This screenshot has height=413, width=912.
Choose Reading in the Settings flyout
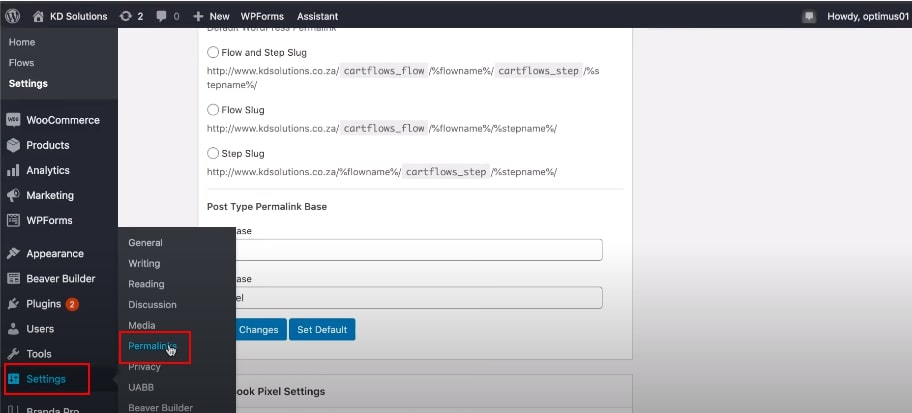point(146,284)
